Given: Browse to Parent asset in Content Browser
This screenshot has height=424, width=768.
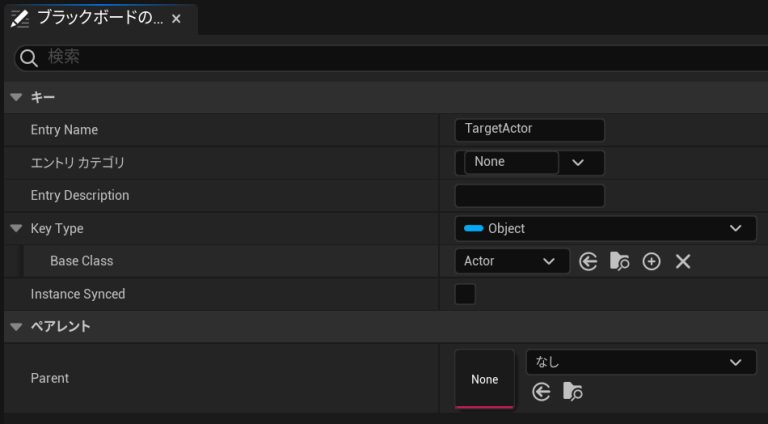Looking at the screenshot, I should point(573,392).
